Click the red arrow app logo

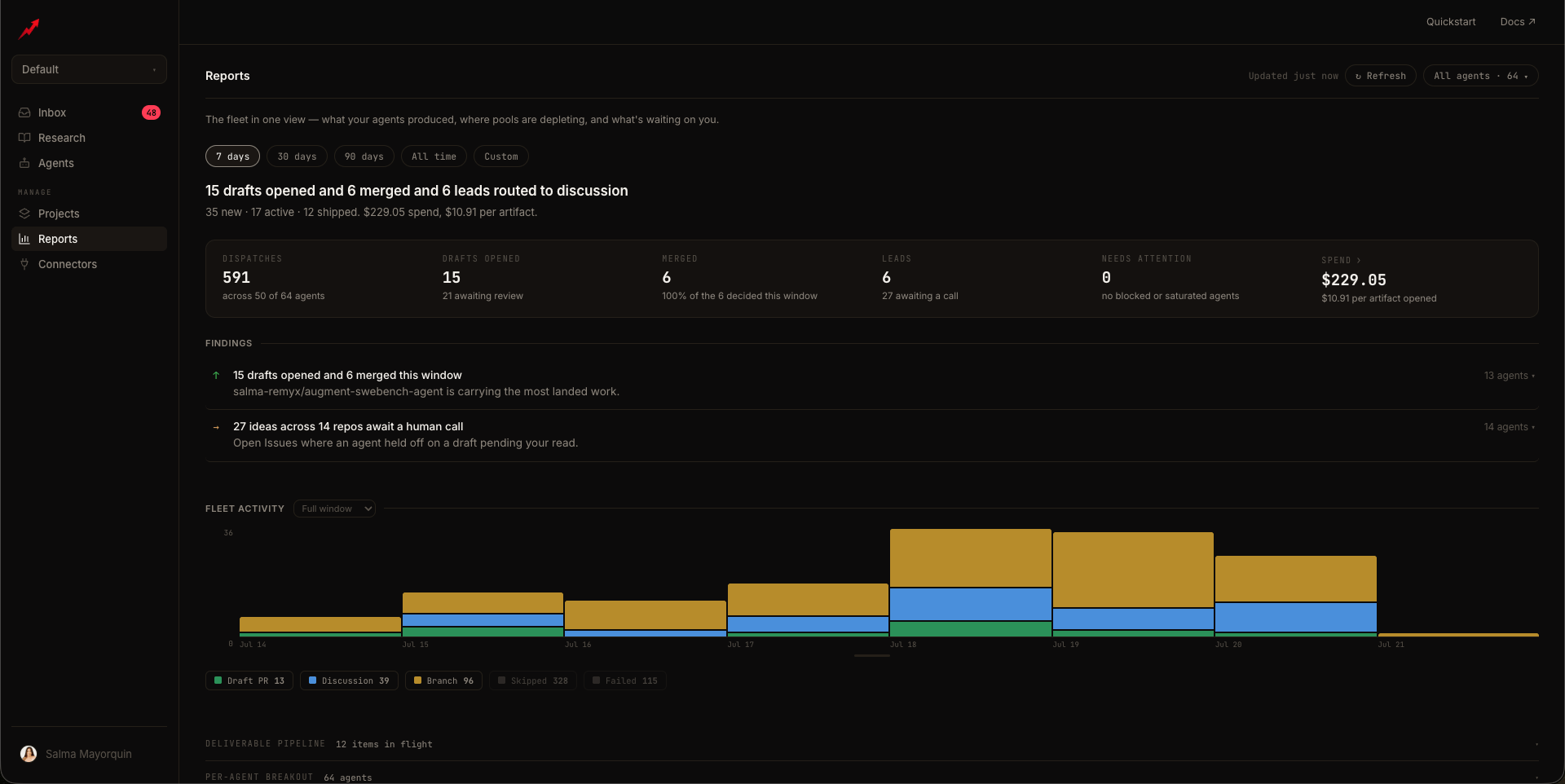tap(29, 29)
